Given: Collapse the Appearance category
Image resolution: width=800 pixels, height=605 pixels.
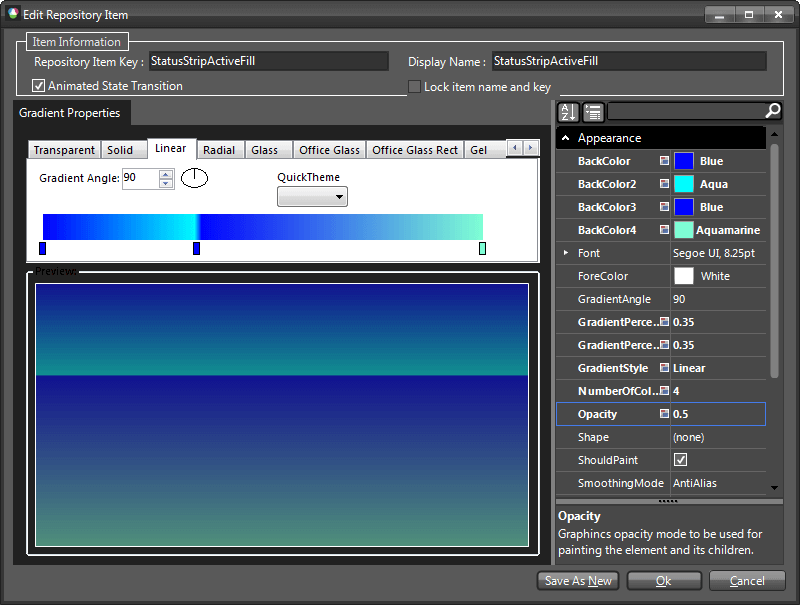Looking at the screenshot, I should (566, 138).
